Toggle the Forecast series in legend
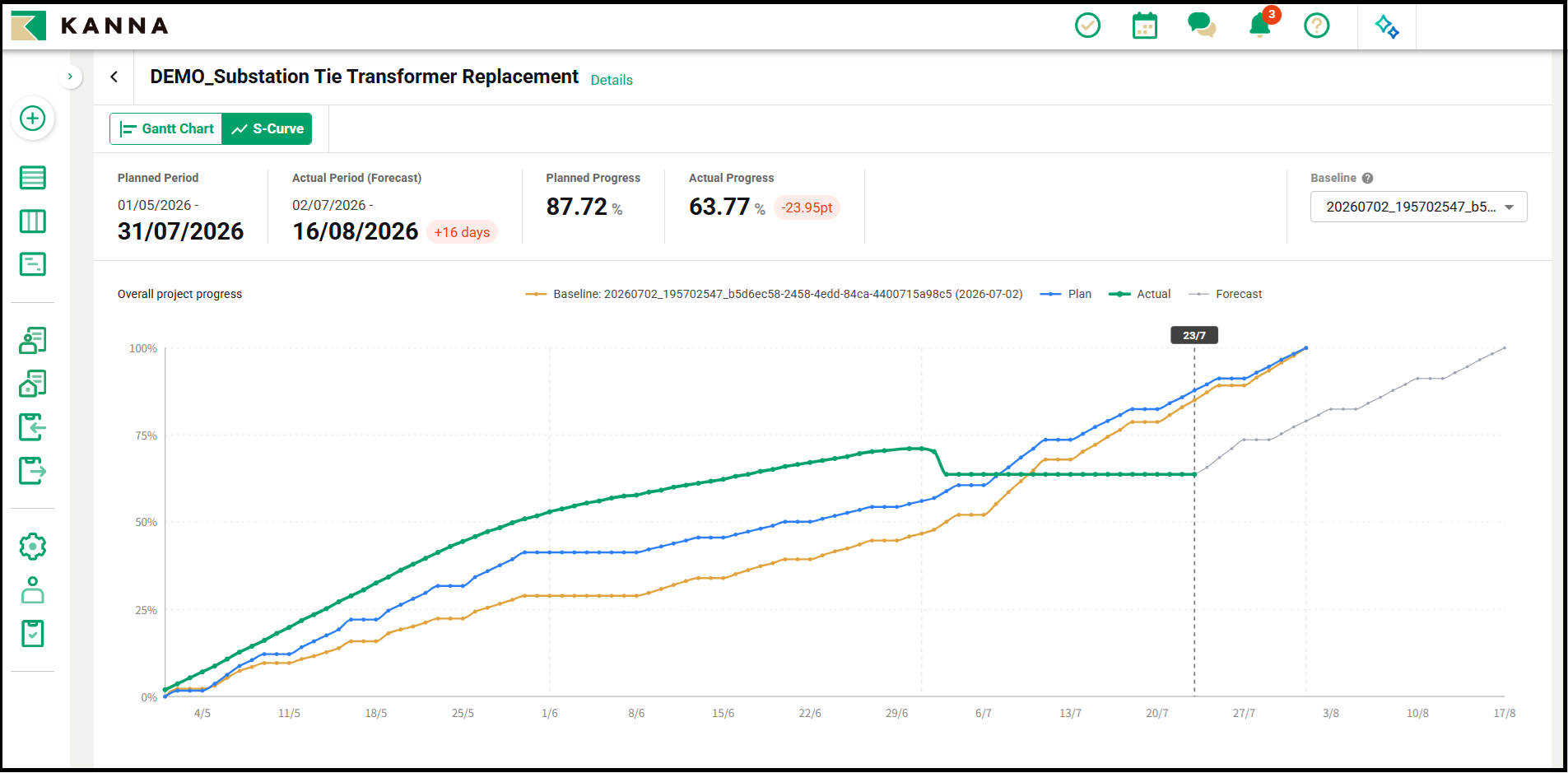 1226,294
